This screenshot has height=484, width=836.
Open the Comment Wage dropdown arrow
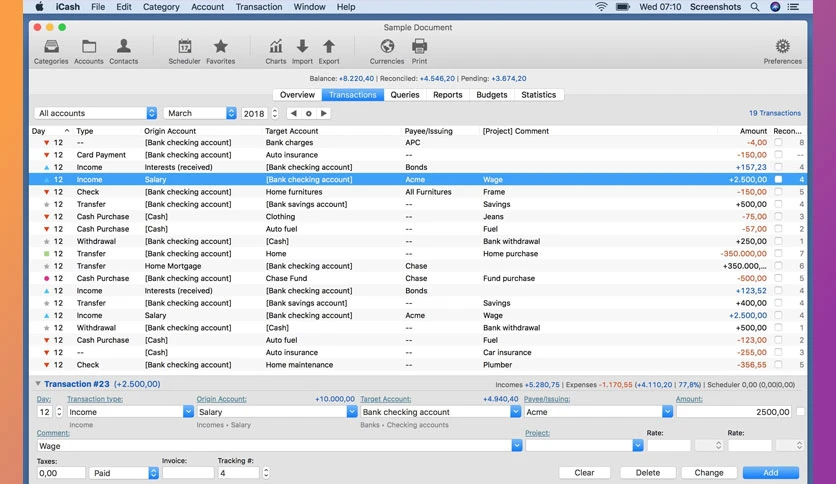point(517,446)
